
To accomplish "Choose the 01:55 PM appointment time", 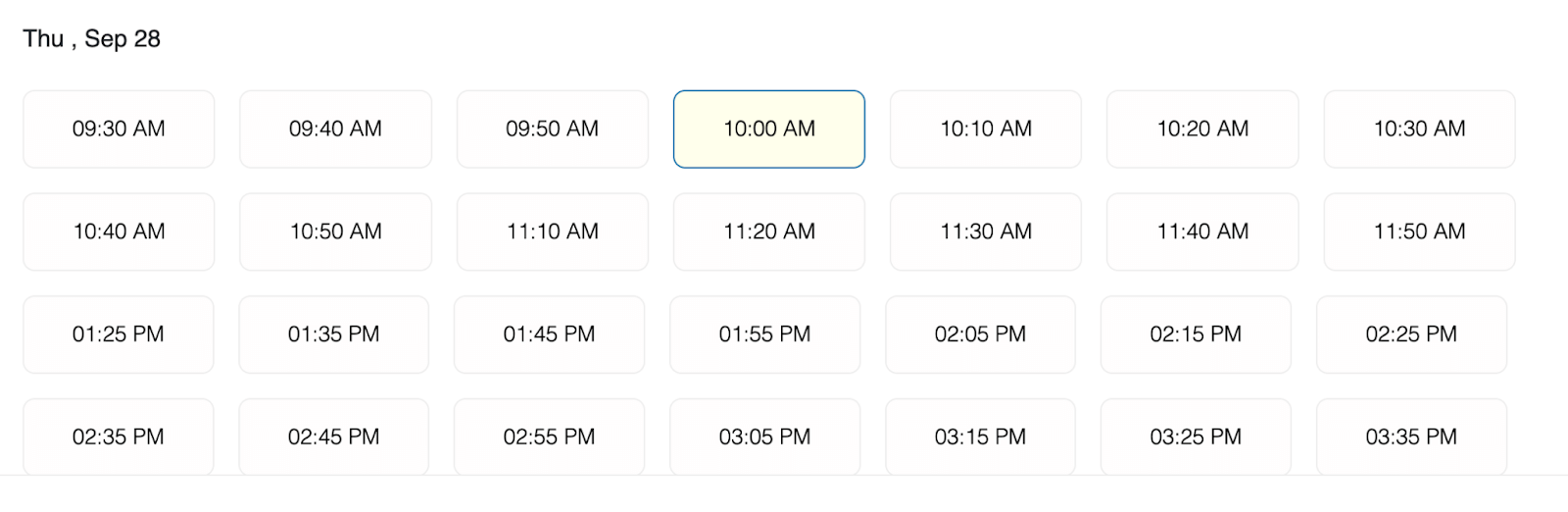I will (x=764, y=334).
